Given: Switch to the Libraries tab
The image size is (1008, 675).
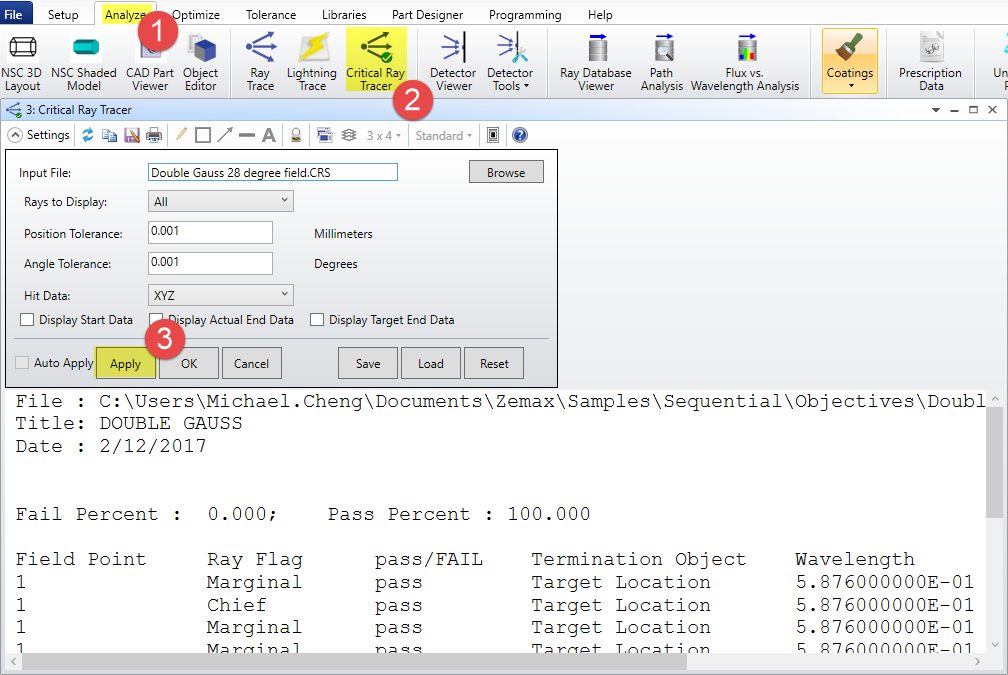Looking at the screenshot, I should (x=344, y=14).
